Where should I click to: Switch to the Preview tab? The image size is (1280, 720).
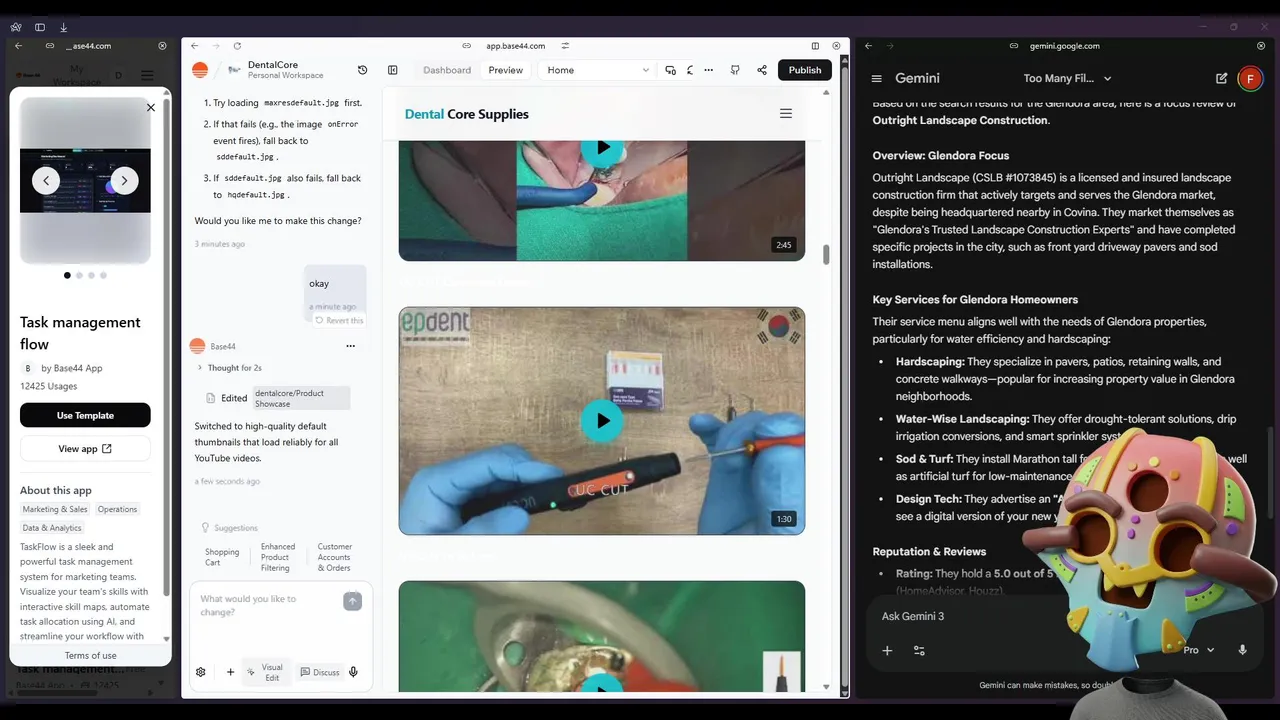(x=505, y=70)
